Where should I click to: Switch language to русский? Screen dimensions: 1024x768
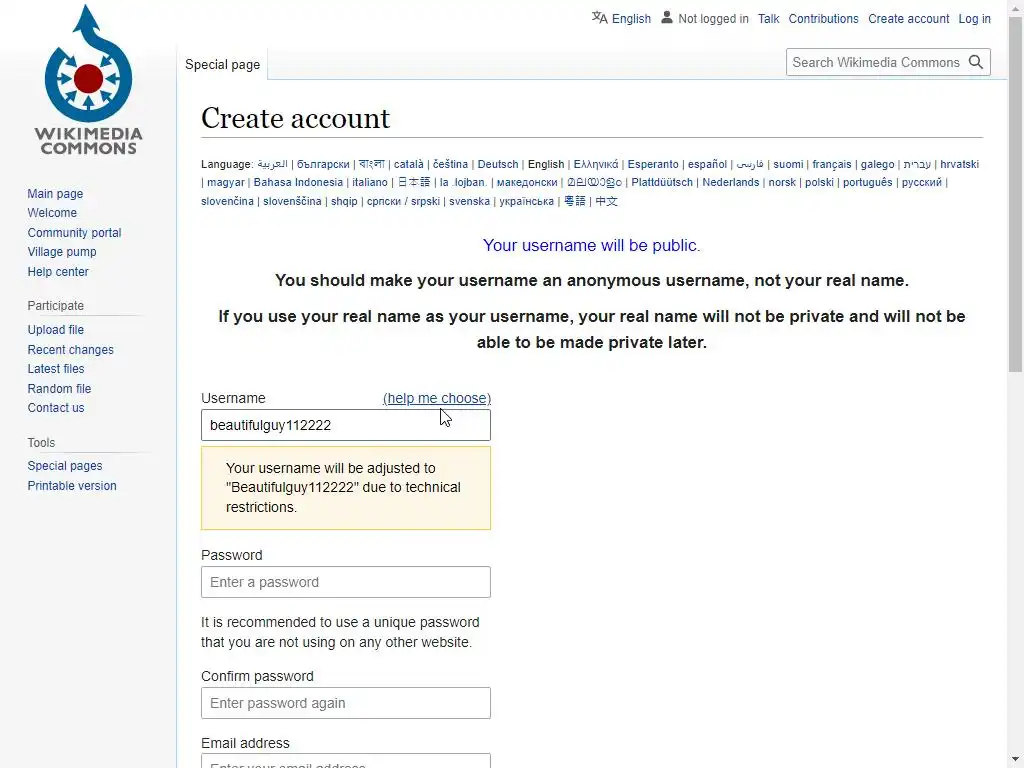(922, 183)
